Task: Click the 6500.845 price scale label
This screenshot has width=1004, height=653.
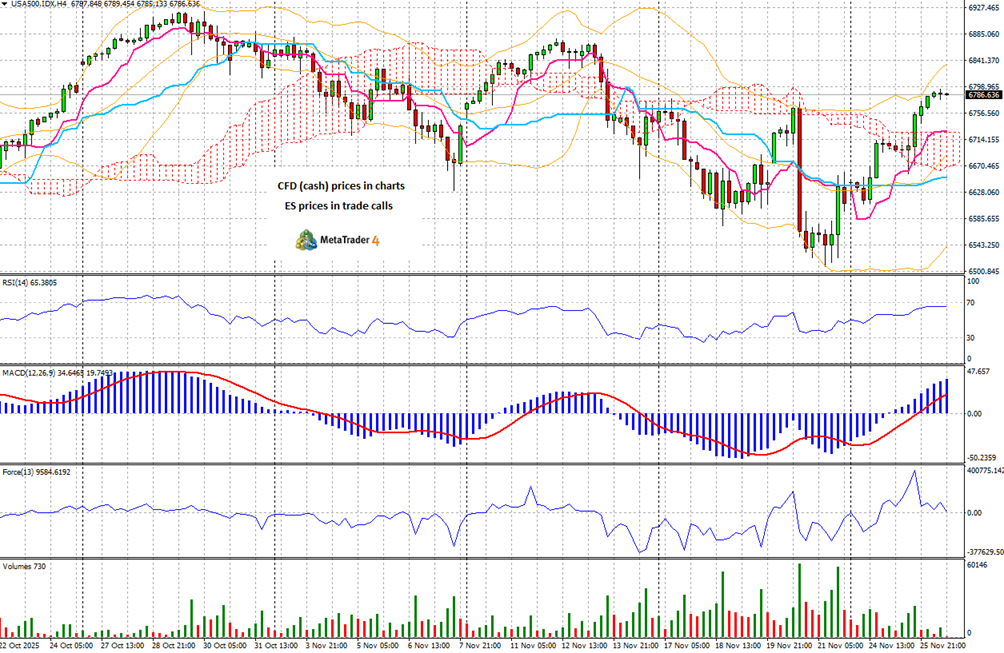Action: click(x=984, y=271)
